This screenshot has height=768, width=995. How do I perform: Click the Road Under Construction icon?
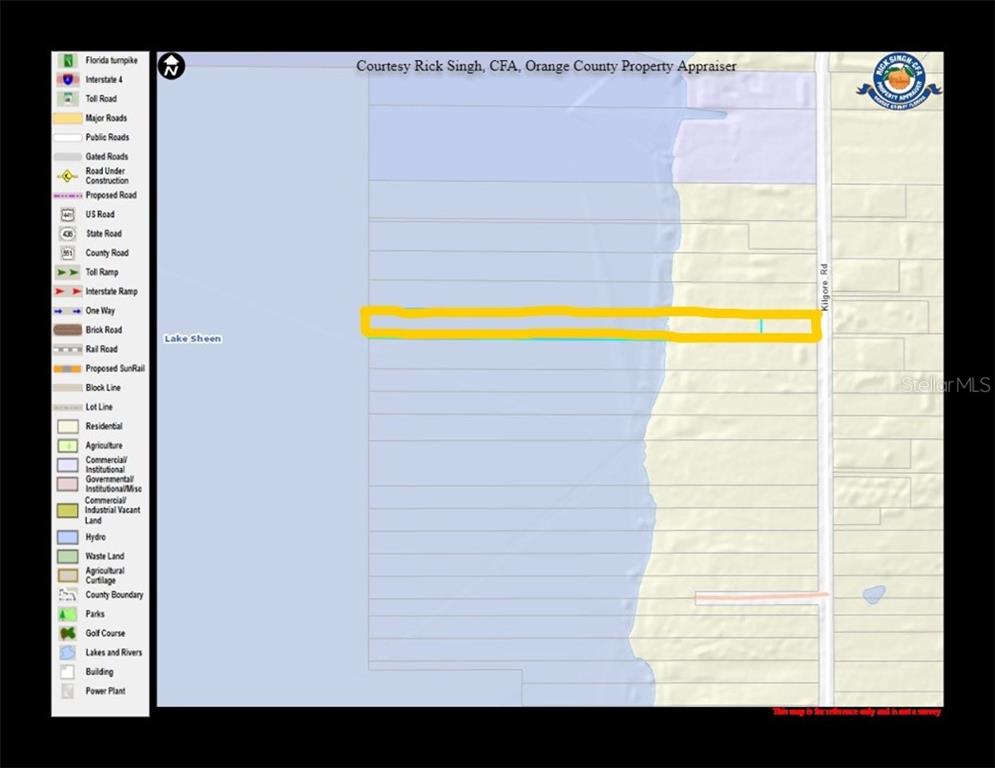click(x=67, y=176)
